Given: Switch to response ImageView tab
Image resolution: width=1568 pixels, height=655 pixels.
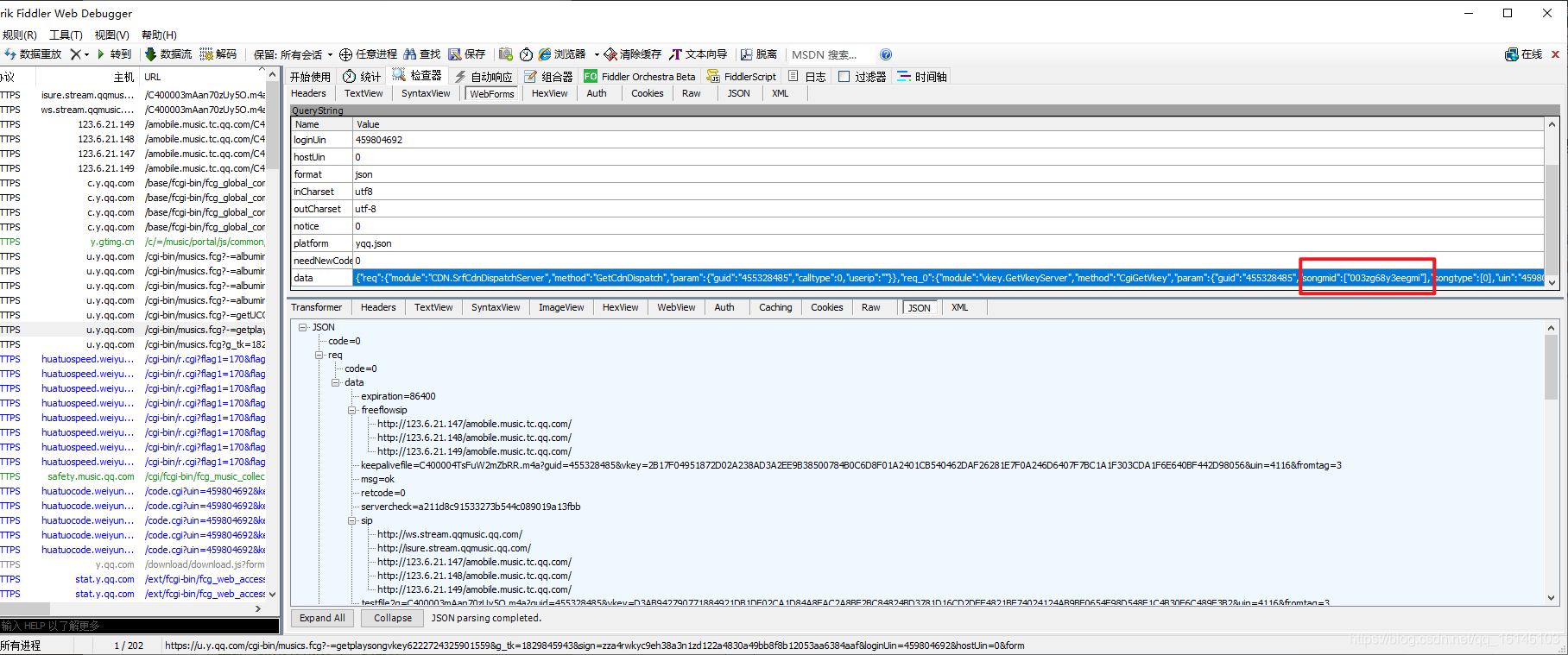Looking at the screenshot, I should [x=561, y=307].
